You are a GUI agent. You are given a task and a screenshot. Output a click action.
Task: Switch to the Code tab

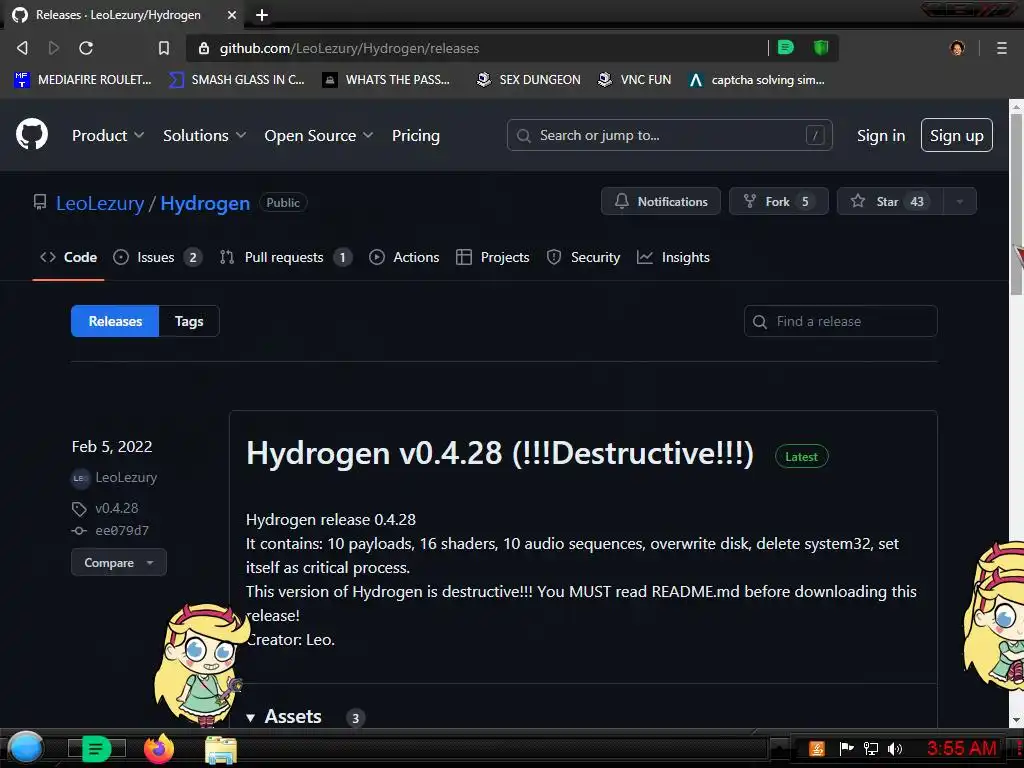click(69, 257)
